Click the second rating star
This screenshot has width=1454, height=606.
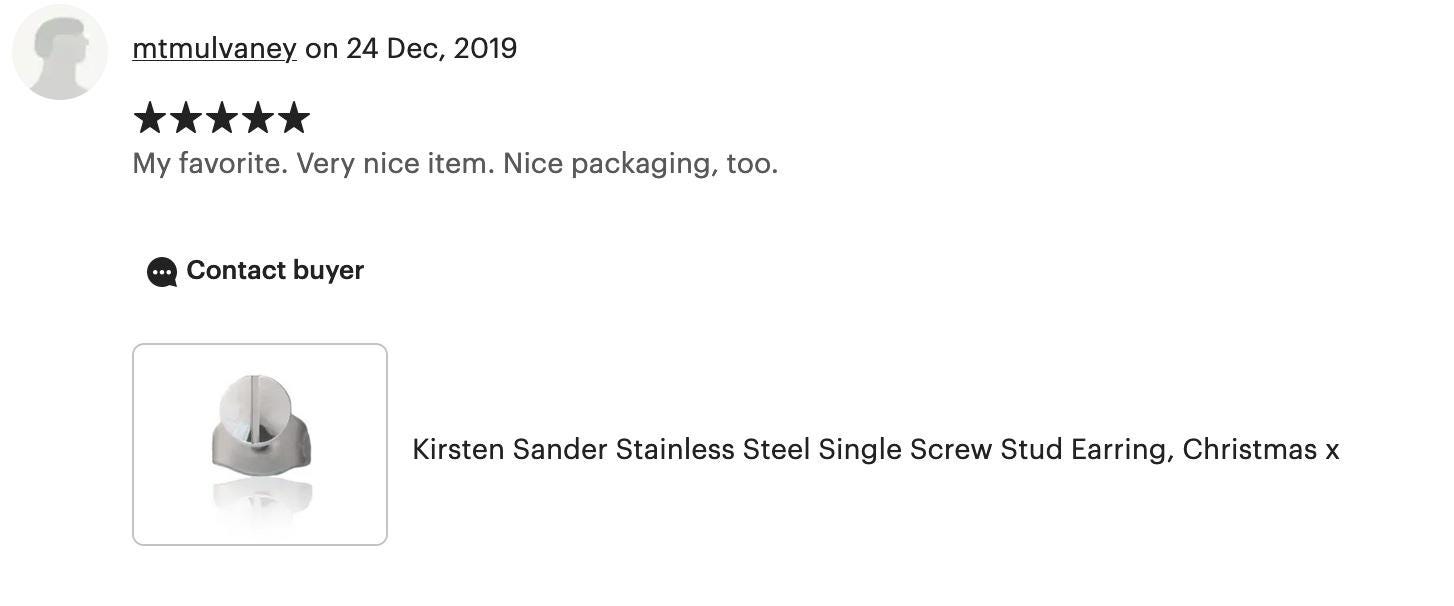[185, 118]
